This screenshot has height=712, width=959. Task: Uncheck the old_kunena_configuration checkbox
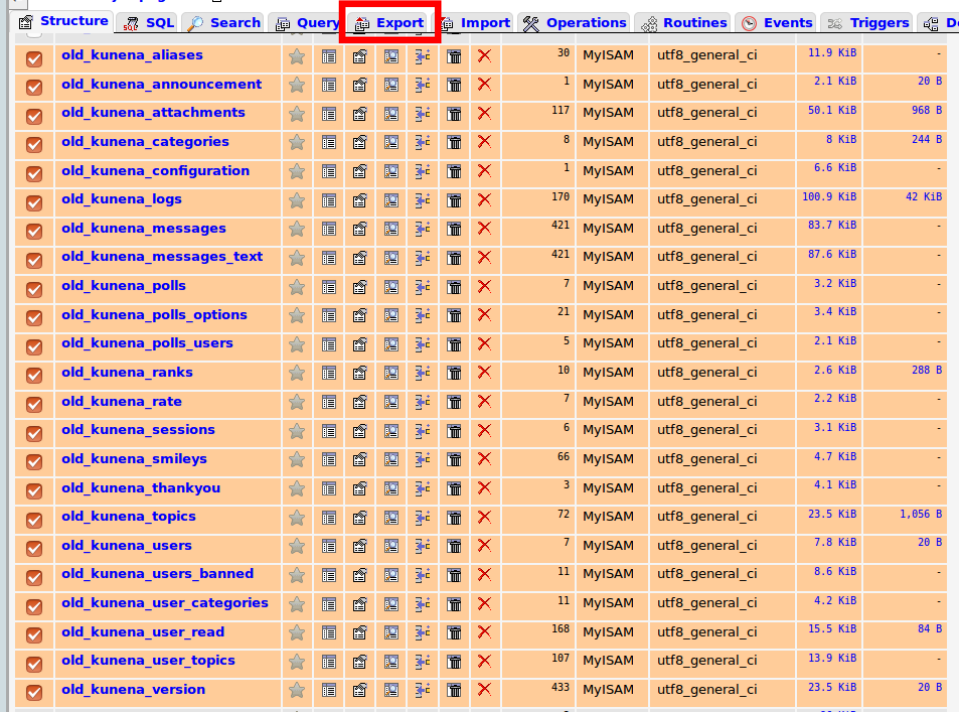tap(34, 173)
